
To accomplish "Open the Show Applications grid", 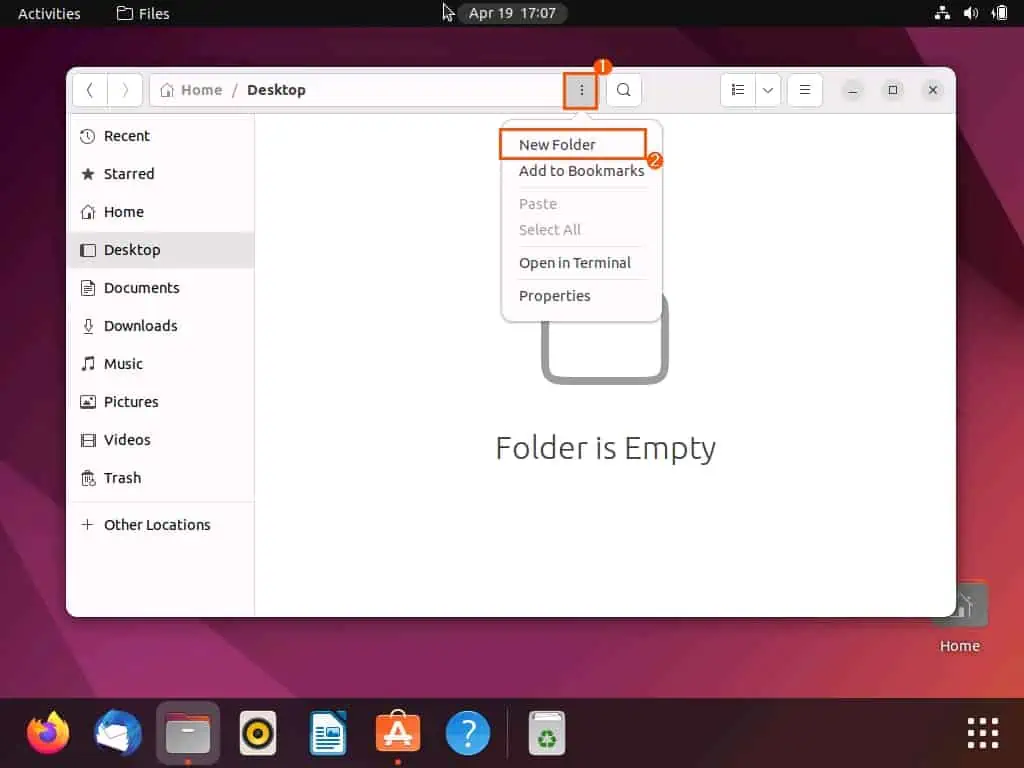I will 982,734.
